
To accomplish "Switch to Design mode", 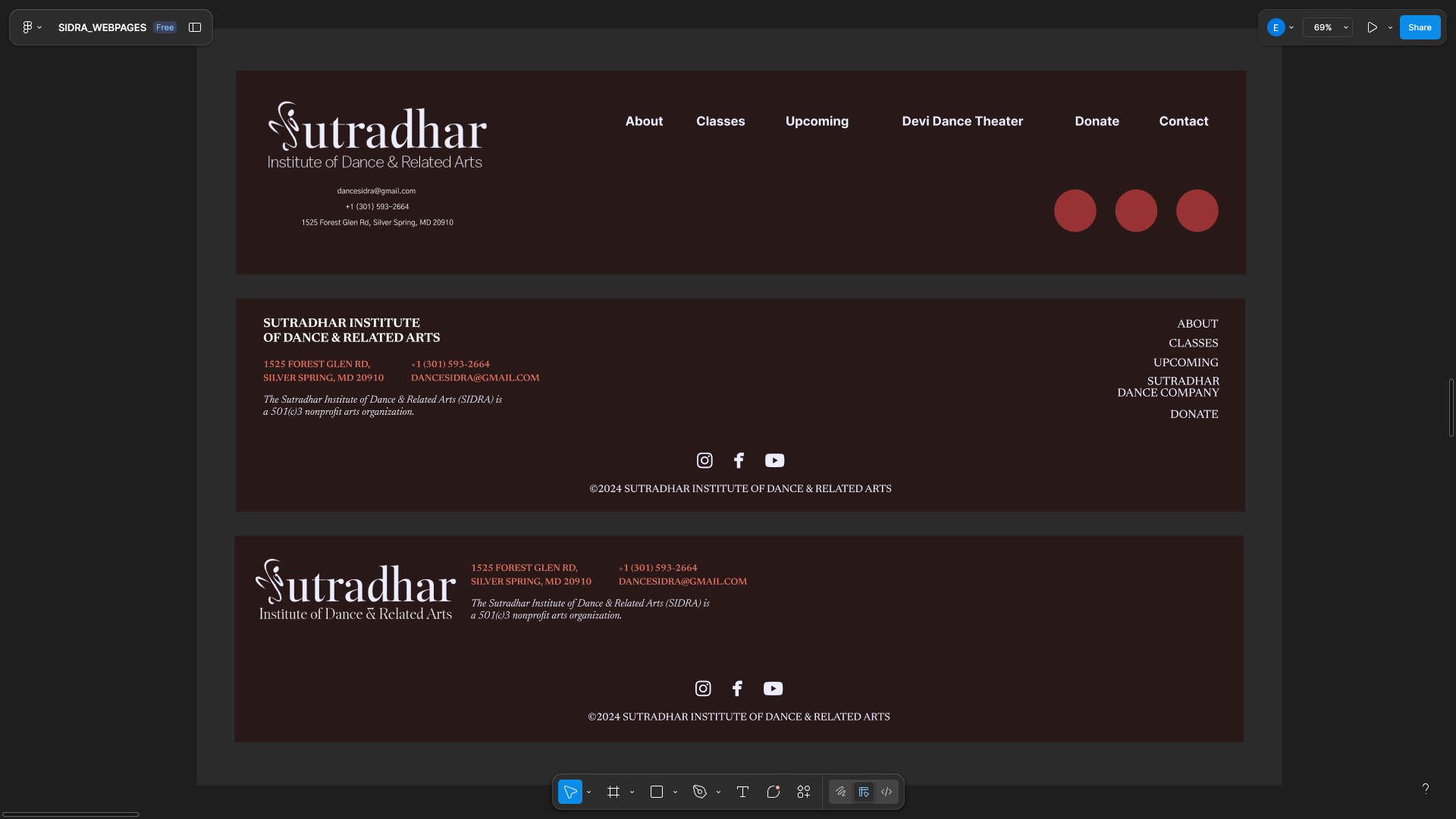I will coord(864,792).
